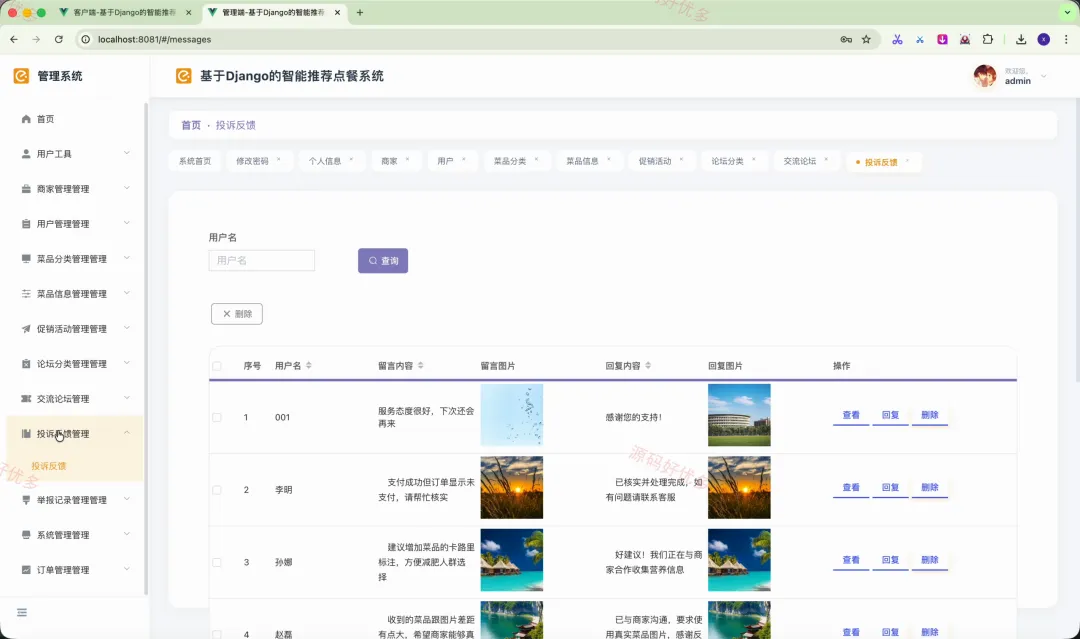The height and width of the screenshot is (639, 1080).
Task: Sort by the 用户名 column sort arrows
Action: click(x=309, y=366)
